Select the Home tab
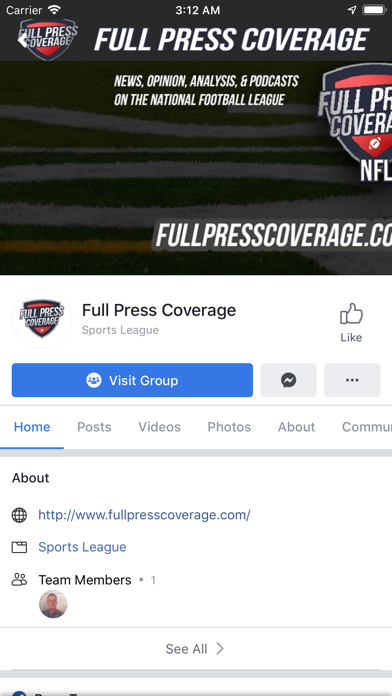The height and width of the screenshot is (696, 392). (32, 427)
